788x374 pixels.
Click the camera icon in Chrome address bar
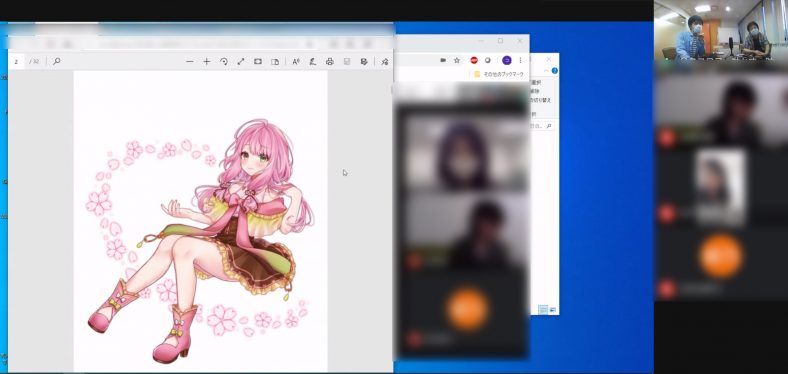coord(443,60)
